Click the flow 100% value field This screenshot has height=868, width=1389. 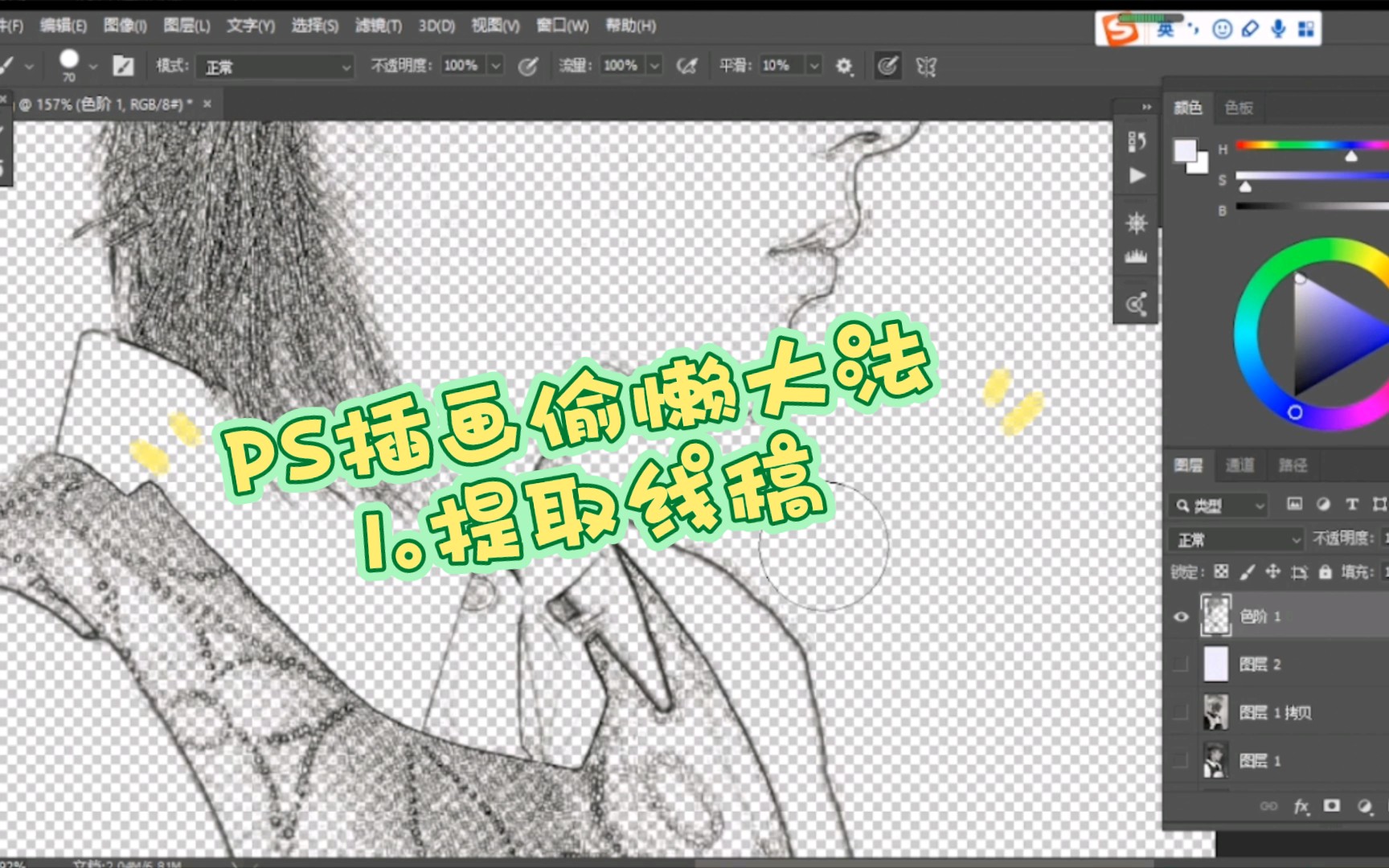[623, 66]
